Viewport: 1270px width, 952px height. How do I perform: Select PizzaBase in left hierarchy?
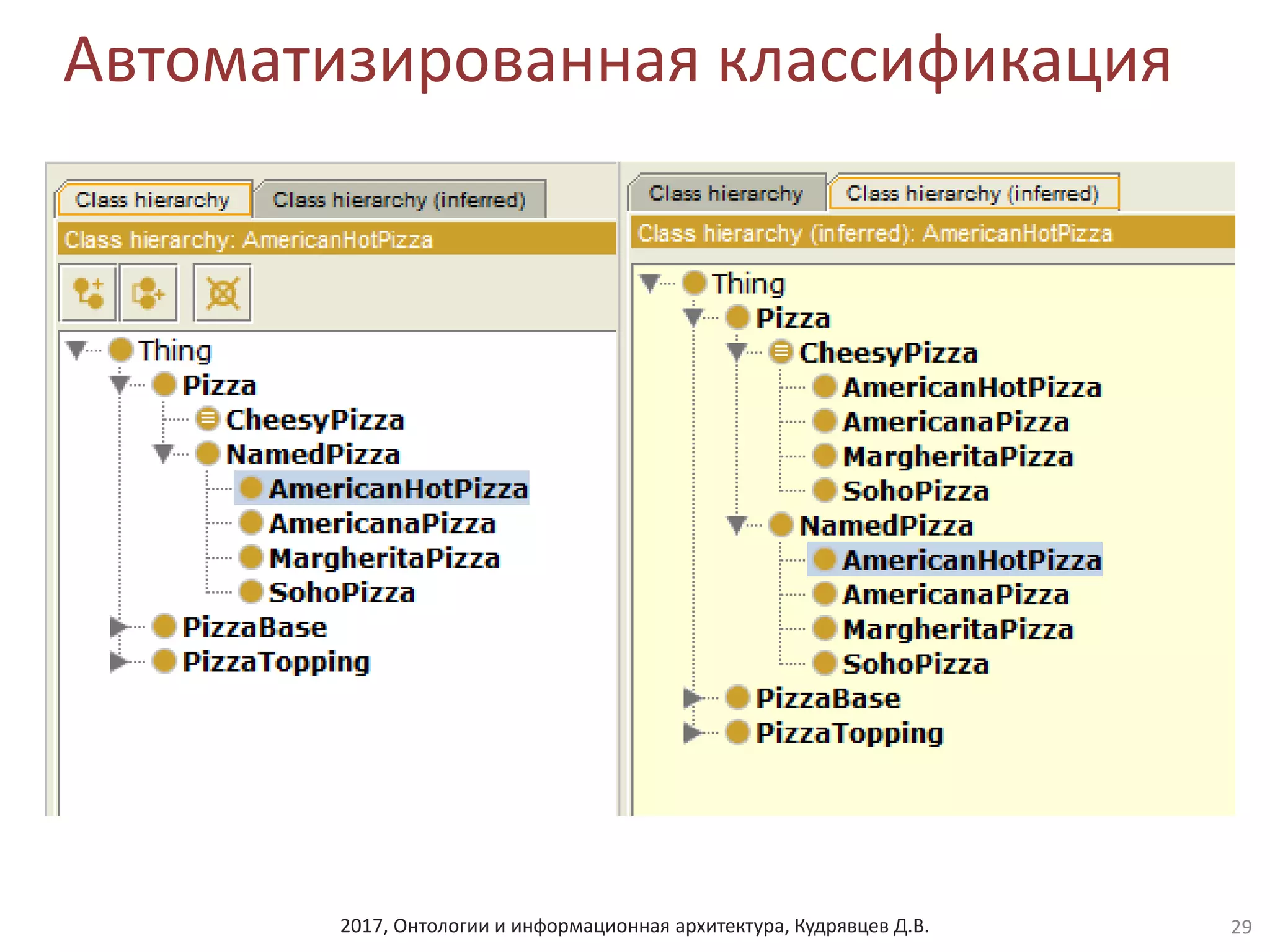pyautogui.click(x=255, y=627)
